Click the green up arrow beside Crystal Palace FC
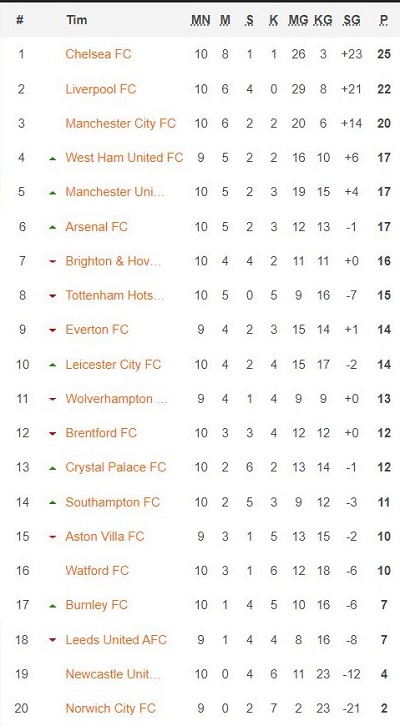This screenshot has width=400, height=726. (x=52, y=468)
